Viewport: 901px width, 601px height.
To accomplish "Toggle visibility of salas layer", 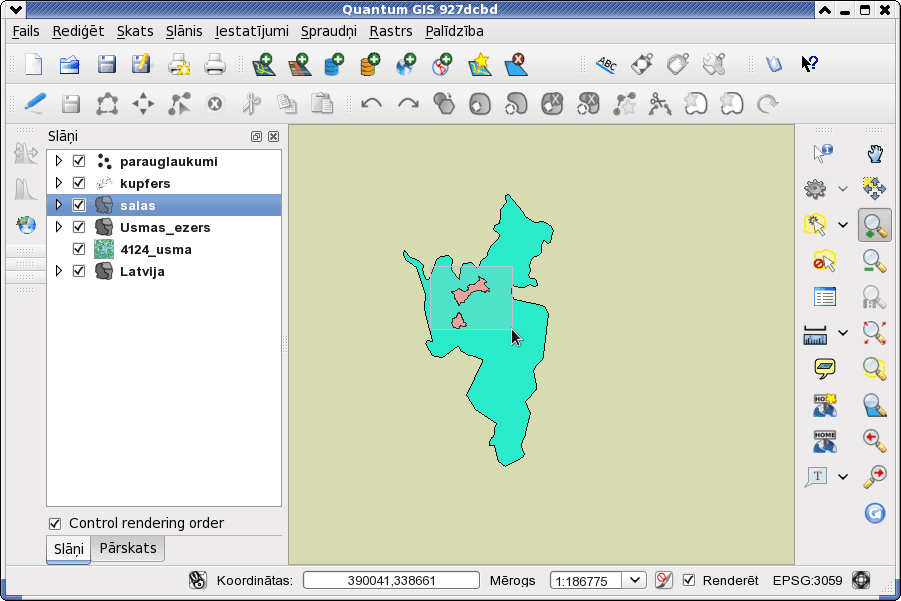I will (x=79, y=205).
